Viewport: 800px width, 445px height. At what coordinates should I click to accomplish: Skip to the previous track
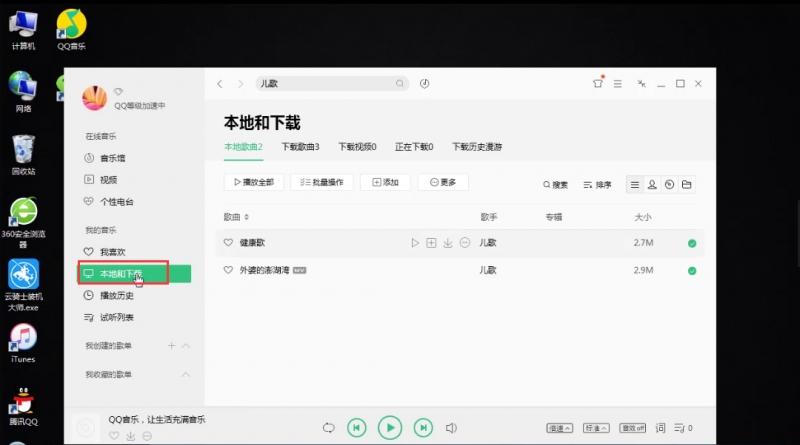357,428
